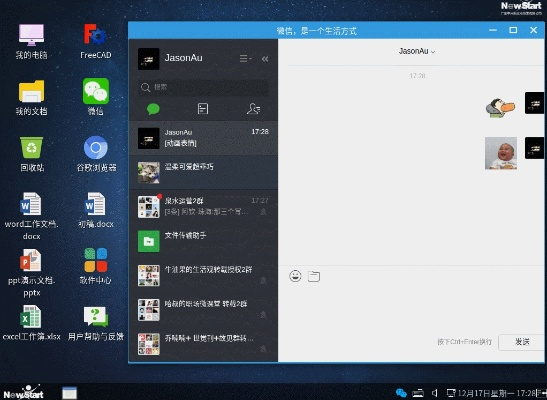This screenshot has width=547, height=400.
Task: Open the FreeCAD desktop icon
Action: pyautogui.click(x=96, y=41)
